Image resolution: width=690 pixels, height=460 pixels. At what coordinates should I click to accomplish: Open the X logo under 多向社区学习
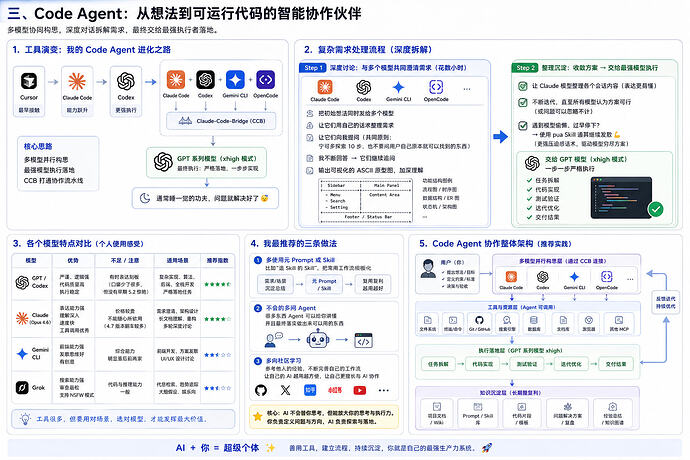pos(285,390)
